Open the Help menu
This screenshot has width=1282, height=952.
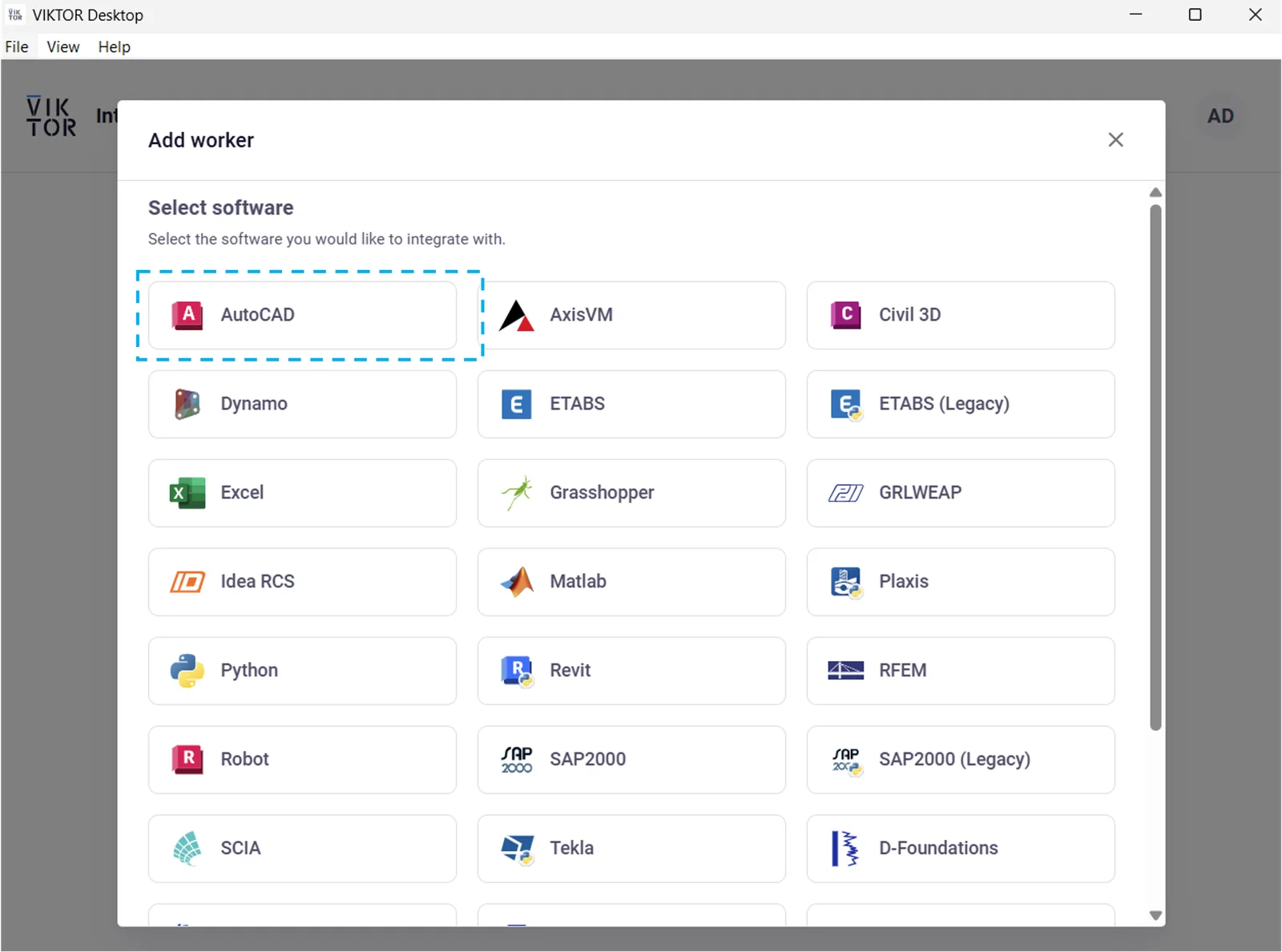coord(115,46)
